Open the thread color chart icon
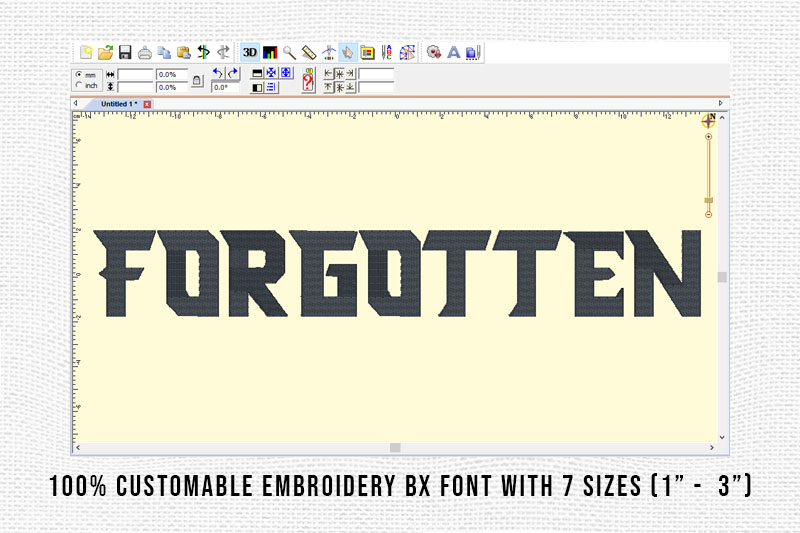 (270, 53)
